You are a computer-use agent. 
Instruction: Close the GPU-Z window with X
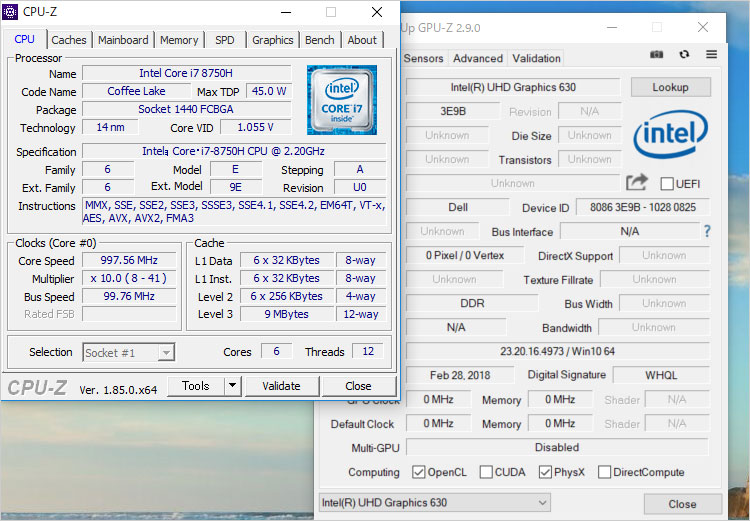coord(703,28)
